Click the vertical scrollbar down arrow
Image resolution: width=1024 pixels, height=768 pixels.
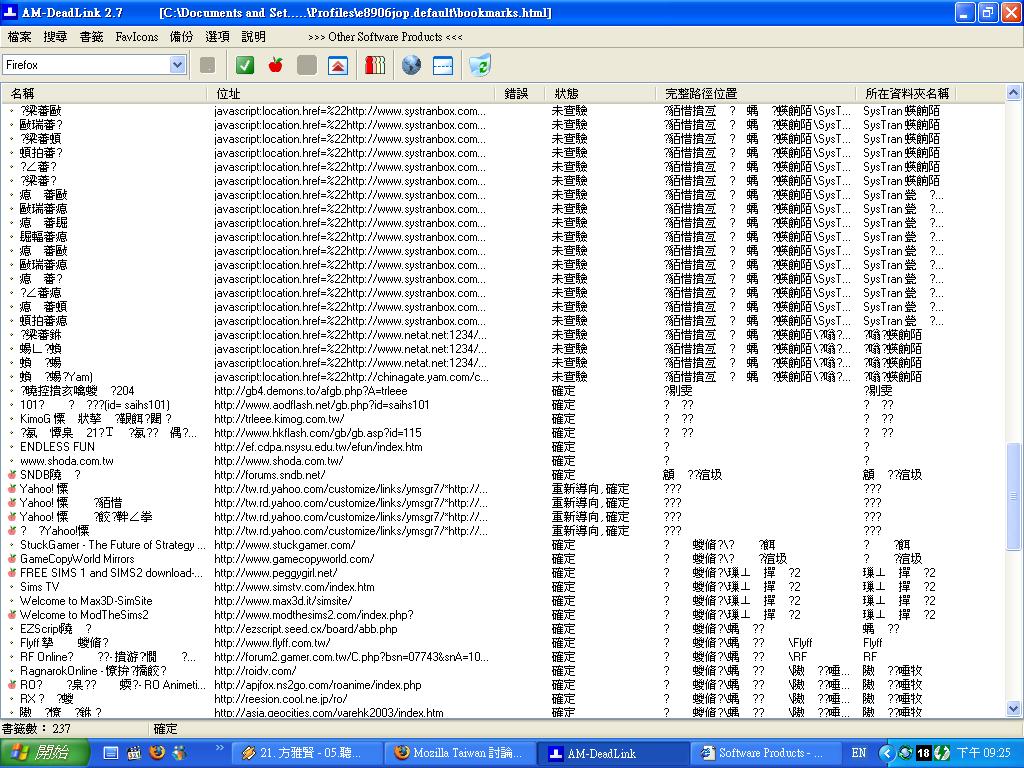tap(1015, 709)
